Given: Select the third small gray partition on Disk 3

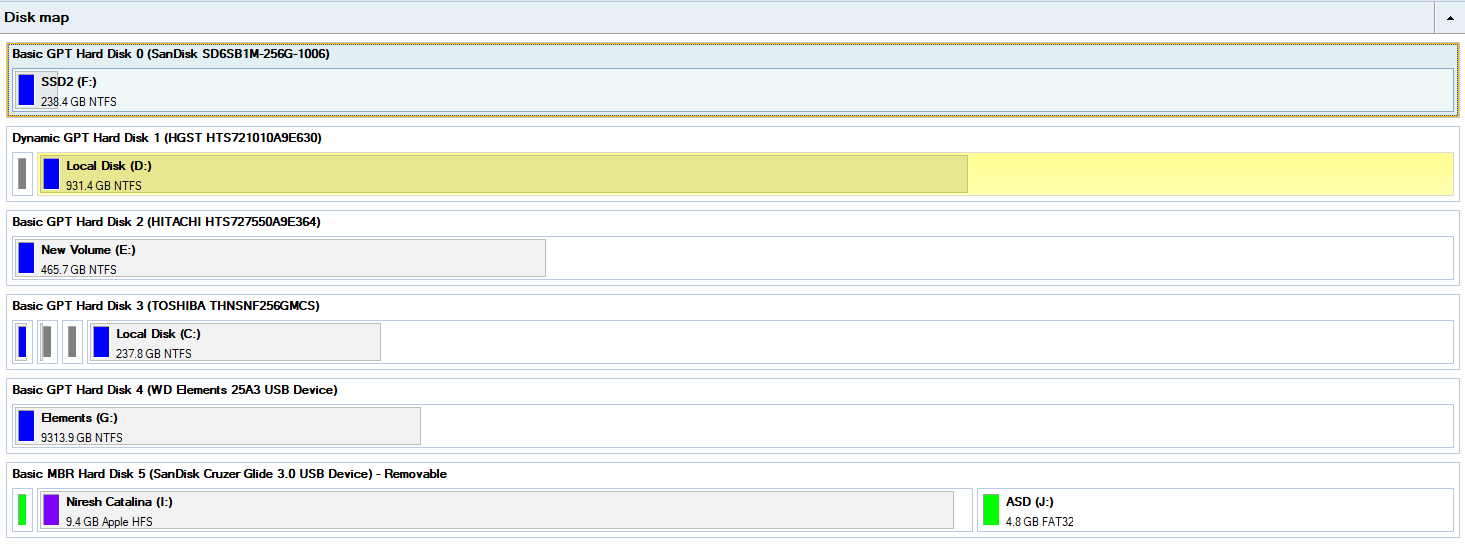Looking at the screenshot, I should point(72,342).
